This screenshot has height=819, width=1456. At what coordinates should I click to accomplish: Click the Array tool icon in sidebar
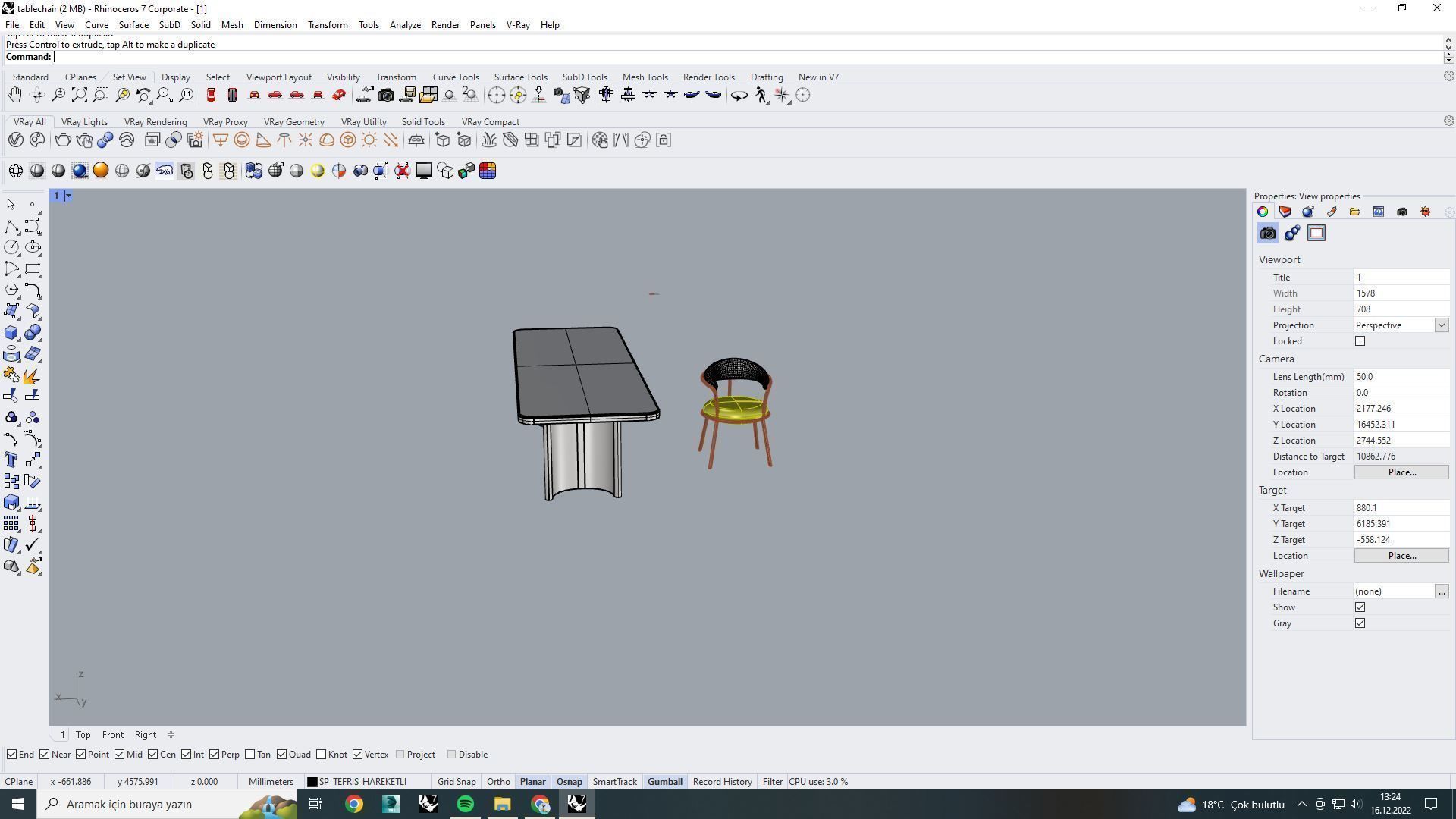[11, 523]
